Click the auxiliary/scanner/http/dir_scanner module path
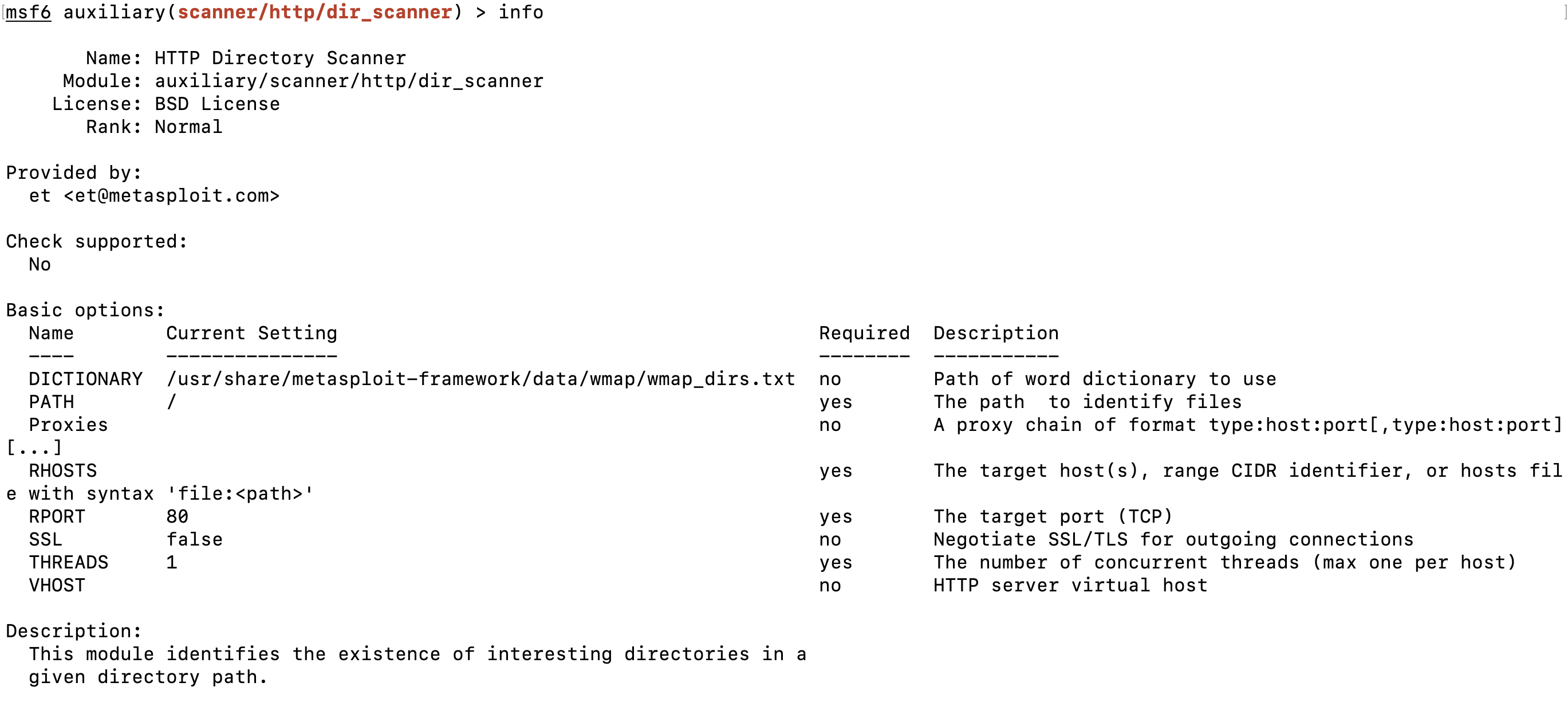 tap(349, 81)
